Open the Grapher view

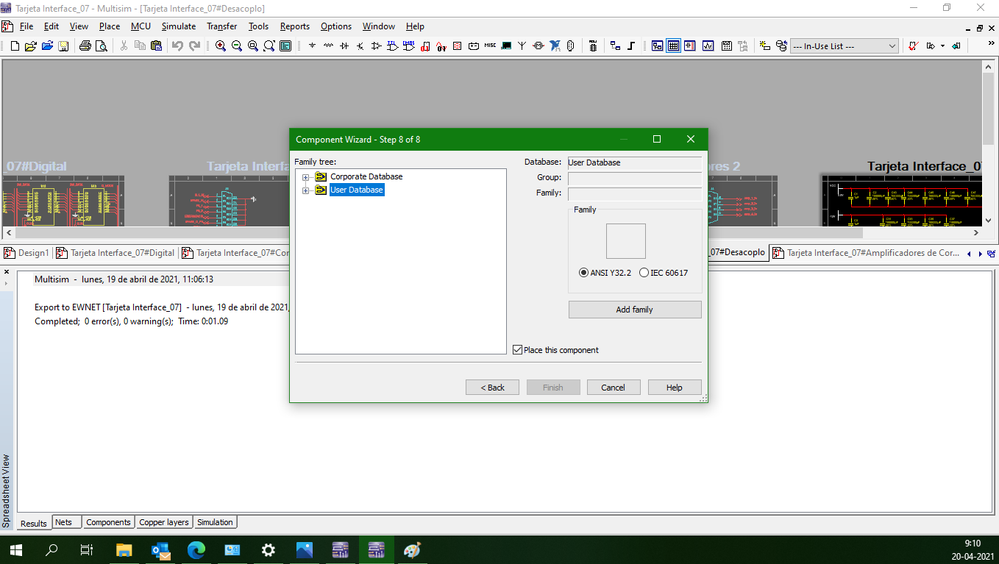[708, 46]
